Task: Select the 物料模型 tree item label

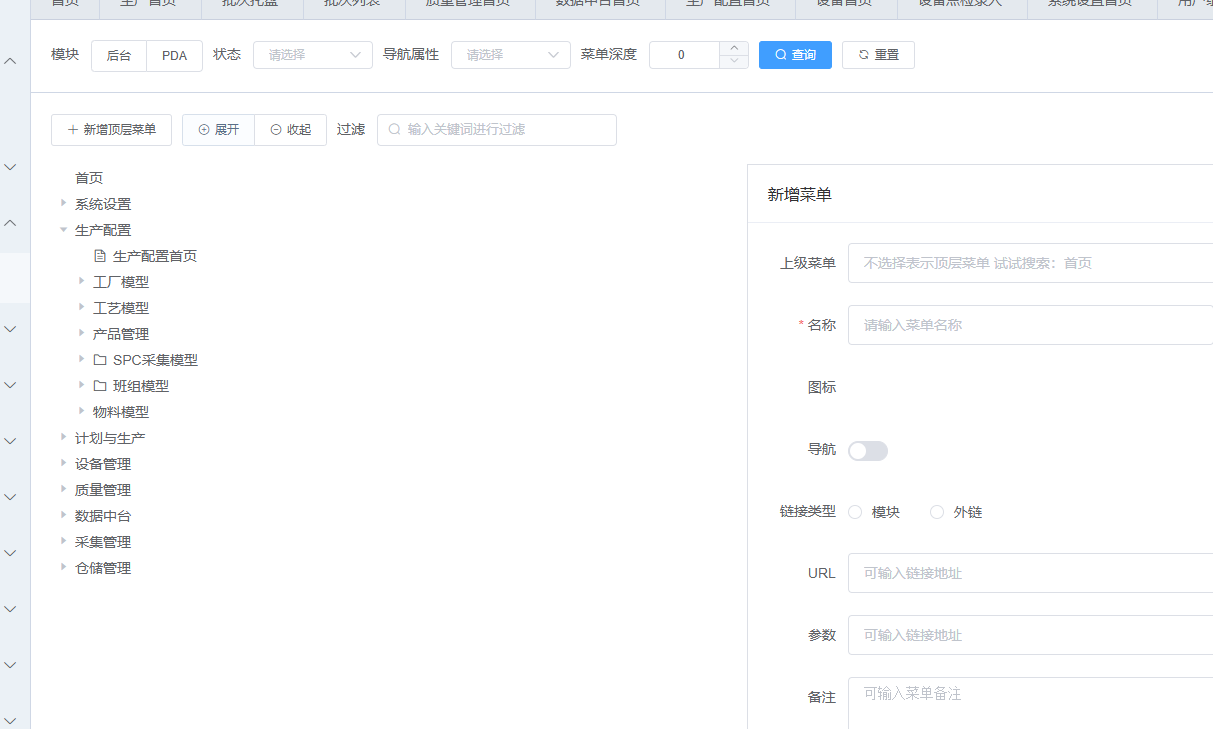Action: [121, 412]
